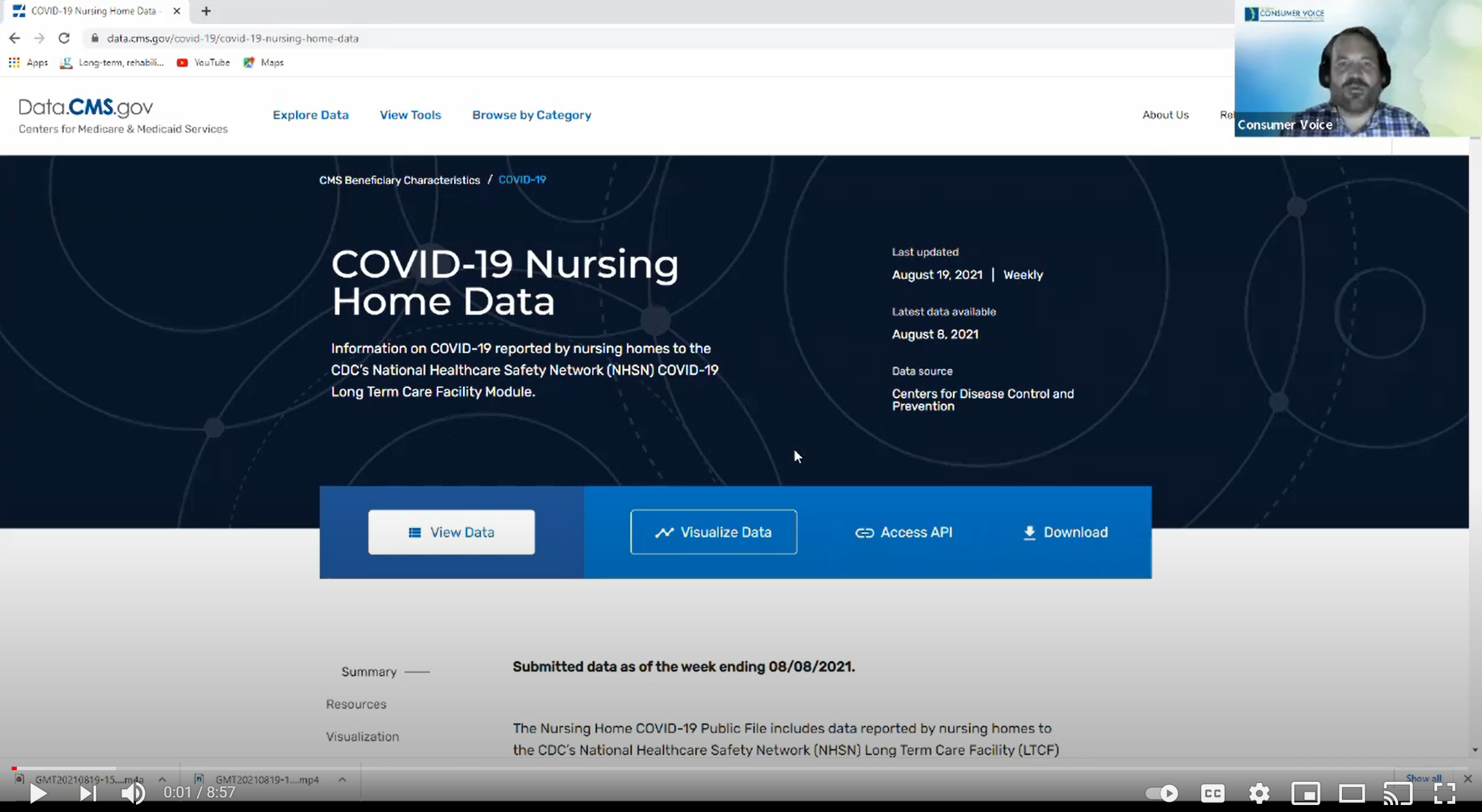Show all downloads

(x=1423, y=778)
